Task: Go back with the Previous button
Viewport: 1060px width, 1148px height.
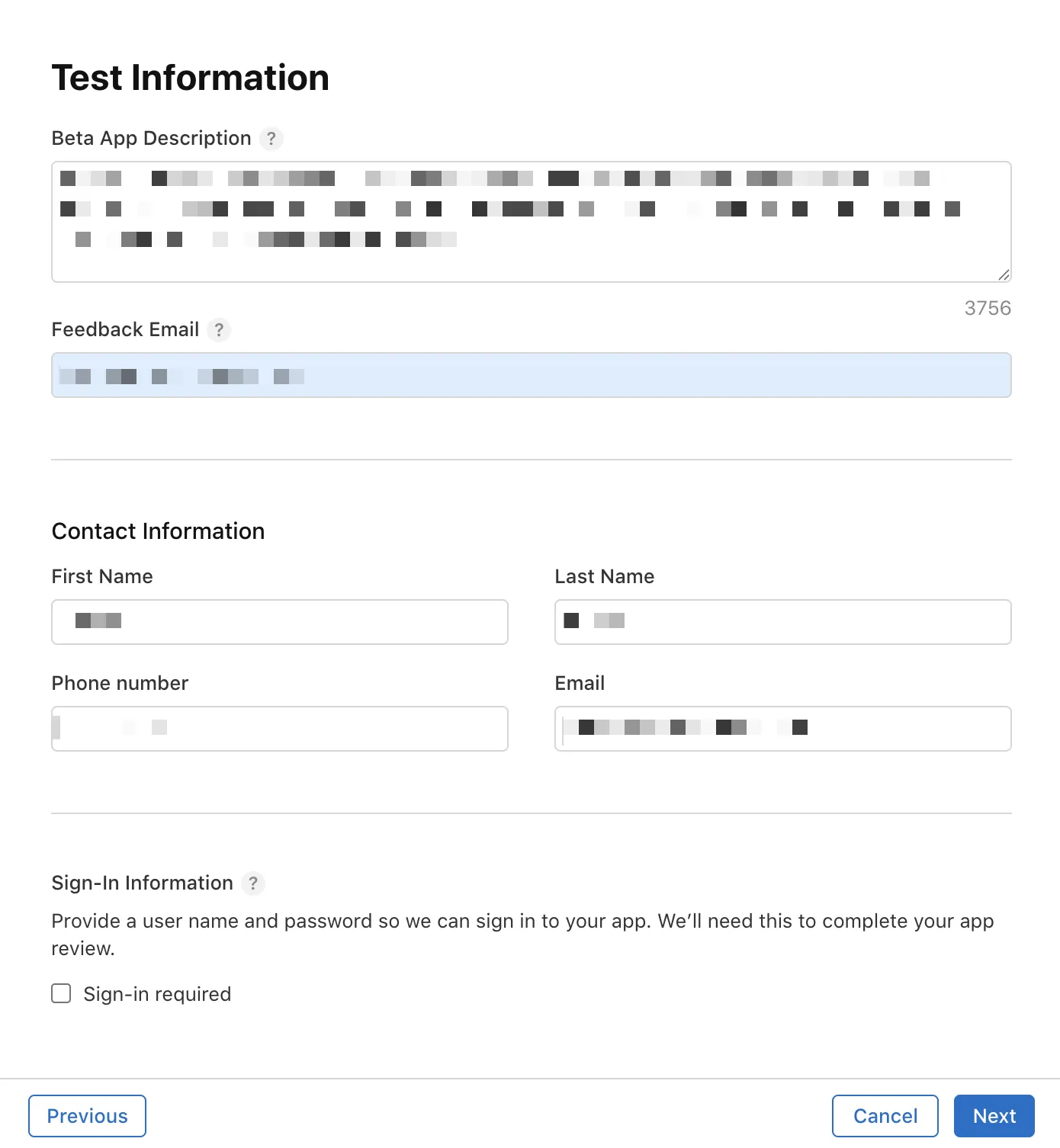Action: point(87,1116)
